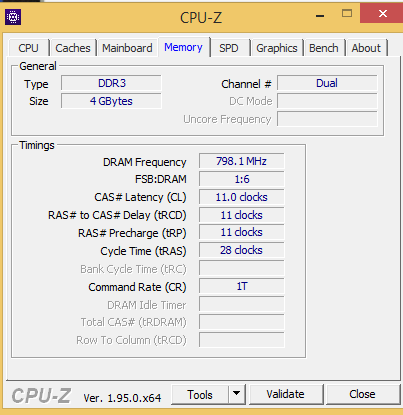Click the 11.0 clocks CAS latency value
The width and height of the screenshot is (403, 415).
coord(242,197)
